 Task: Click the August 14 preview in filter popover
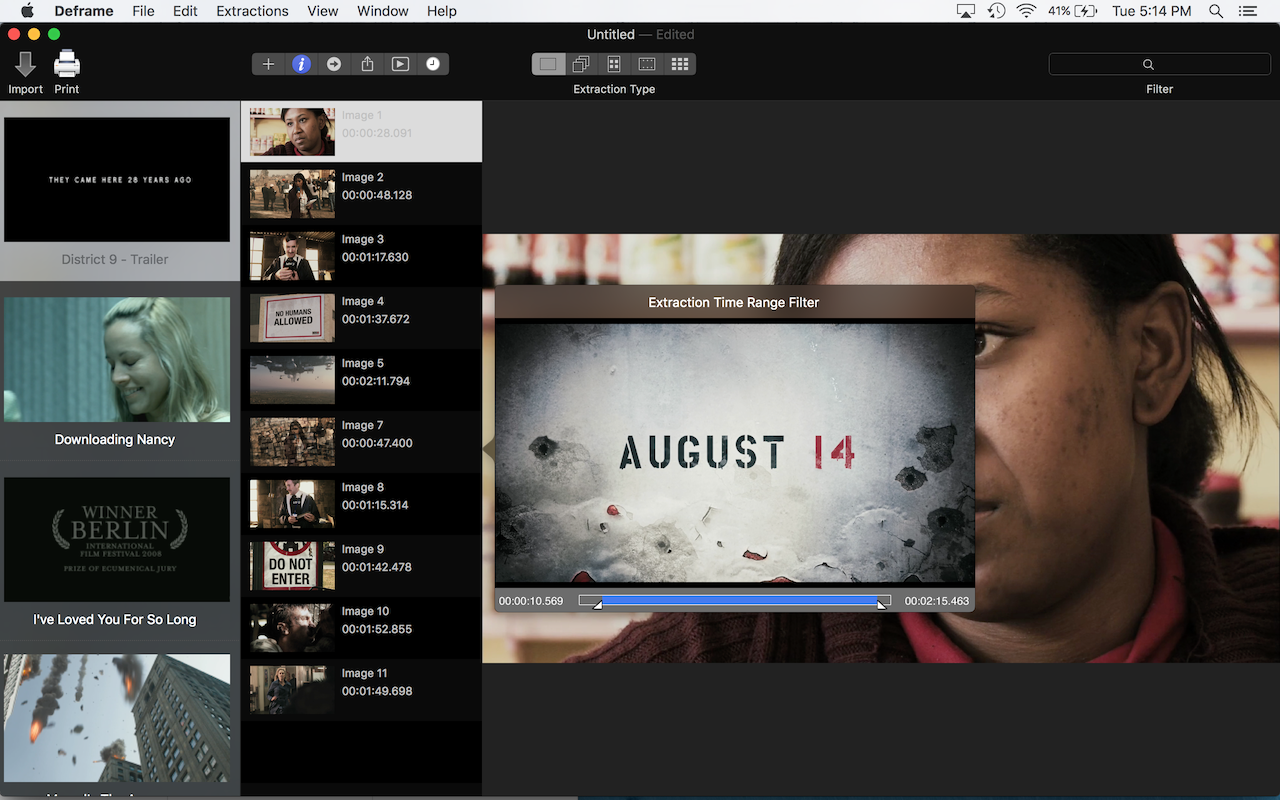735,452
